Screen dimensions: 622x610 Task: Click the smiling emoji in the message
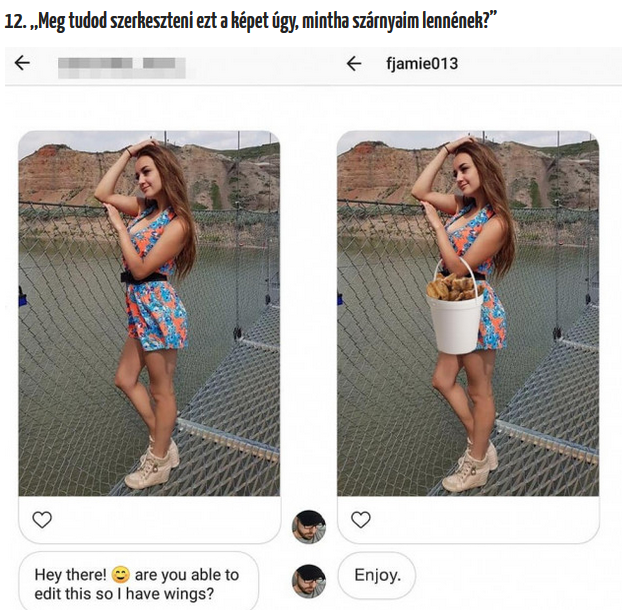[x=121, y=574]
